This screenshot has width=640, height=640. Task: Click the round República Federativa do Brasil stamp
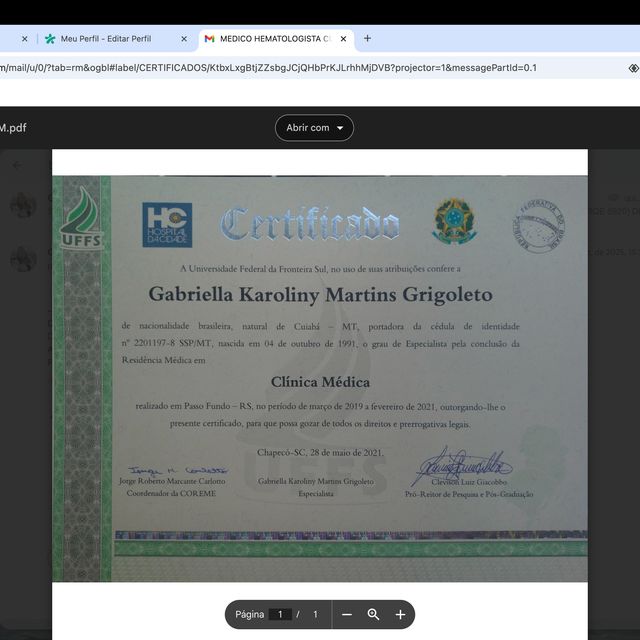coord(539,226)
